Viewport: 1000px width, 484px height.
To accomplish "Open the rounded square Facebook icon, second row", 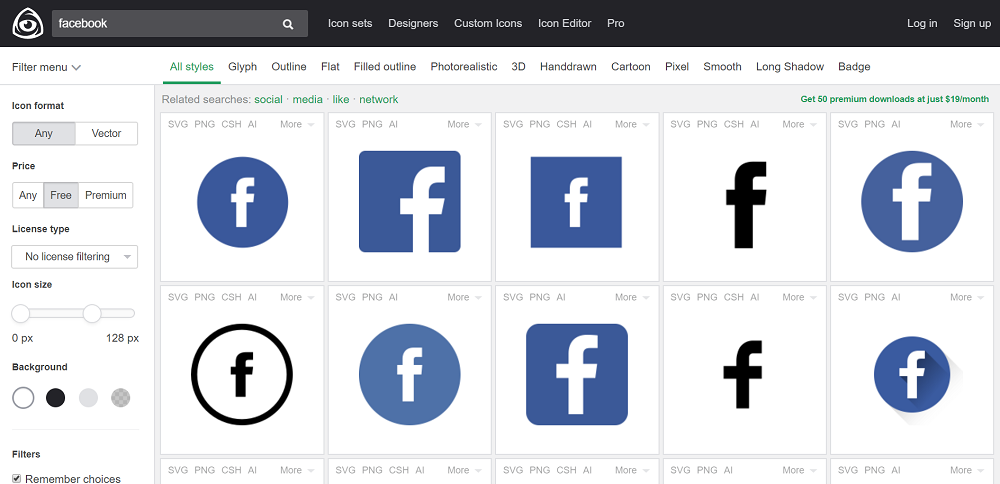I will click(x=577, y=374).
